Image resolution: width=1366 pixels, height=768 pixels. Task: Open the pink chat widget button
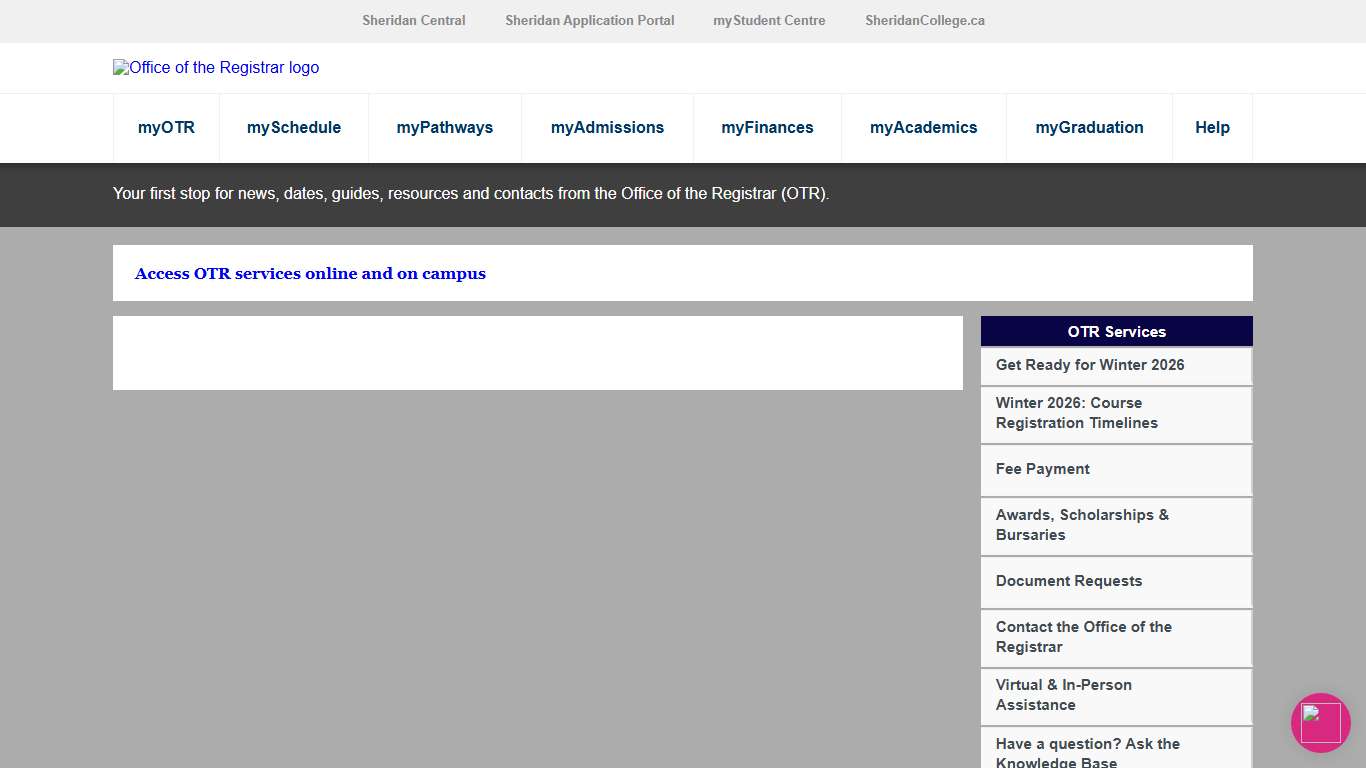(x=1320, y=722)
